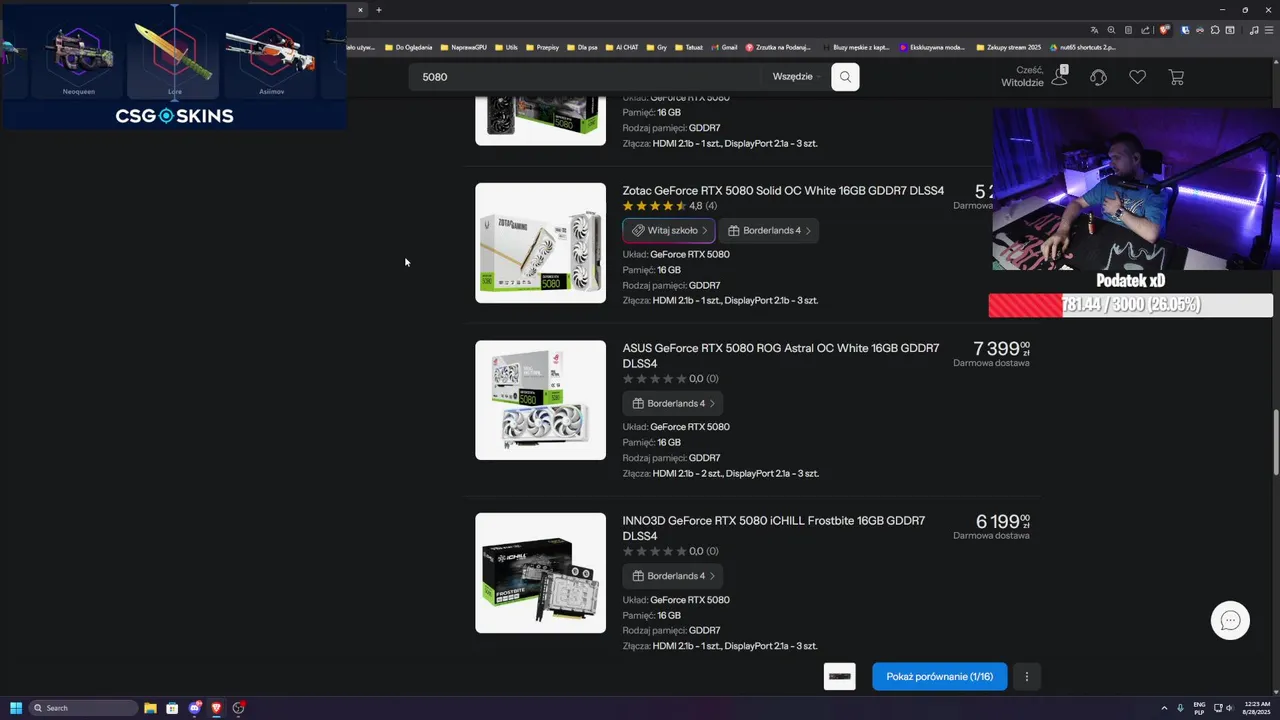Open the shopping cart icon
Screen dimensions: 1280x720
(1176, 77)
